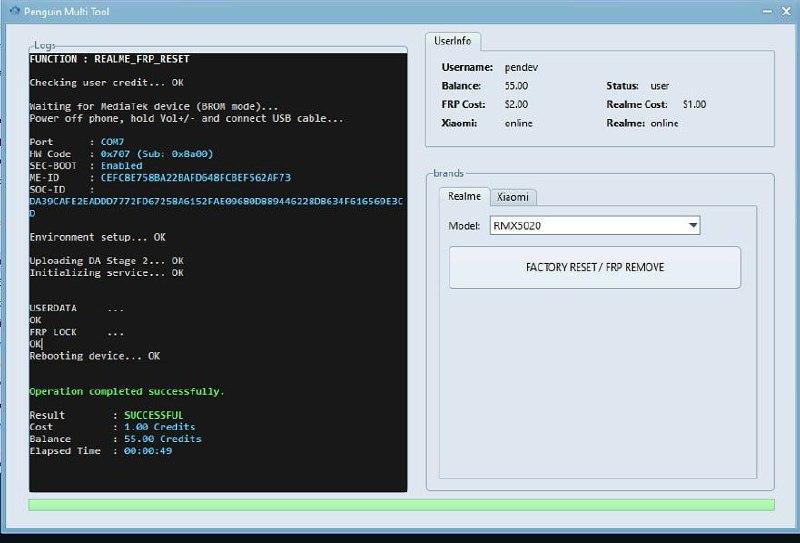800x543 pixels.
Task: Click the Power off phone instruction line
Action: [x=186, y=118]
